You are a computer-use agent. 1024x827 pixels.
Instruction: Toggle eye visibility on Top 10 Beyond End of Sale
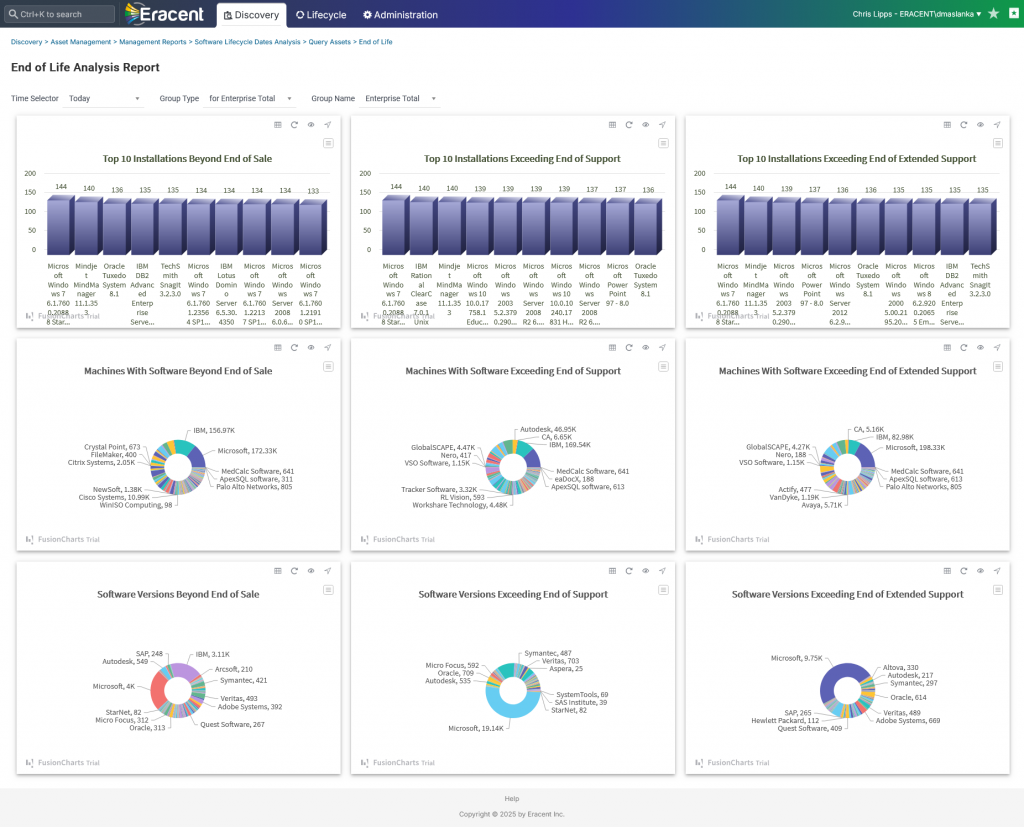[311, 125]
